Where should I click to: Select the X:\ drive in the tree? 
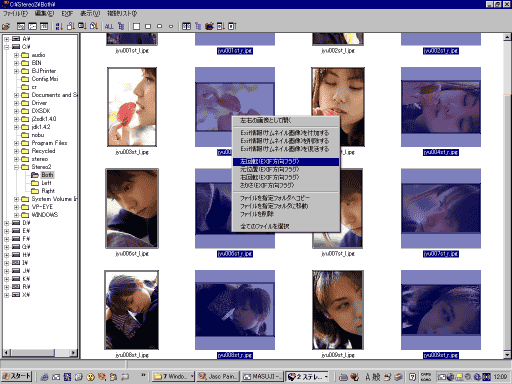(x=26, y=295)
